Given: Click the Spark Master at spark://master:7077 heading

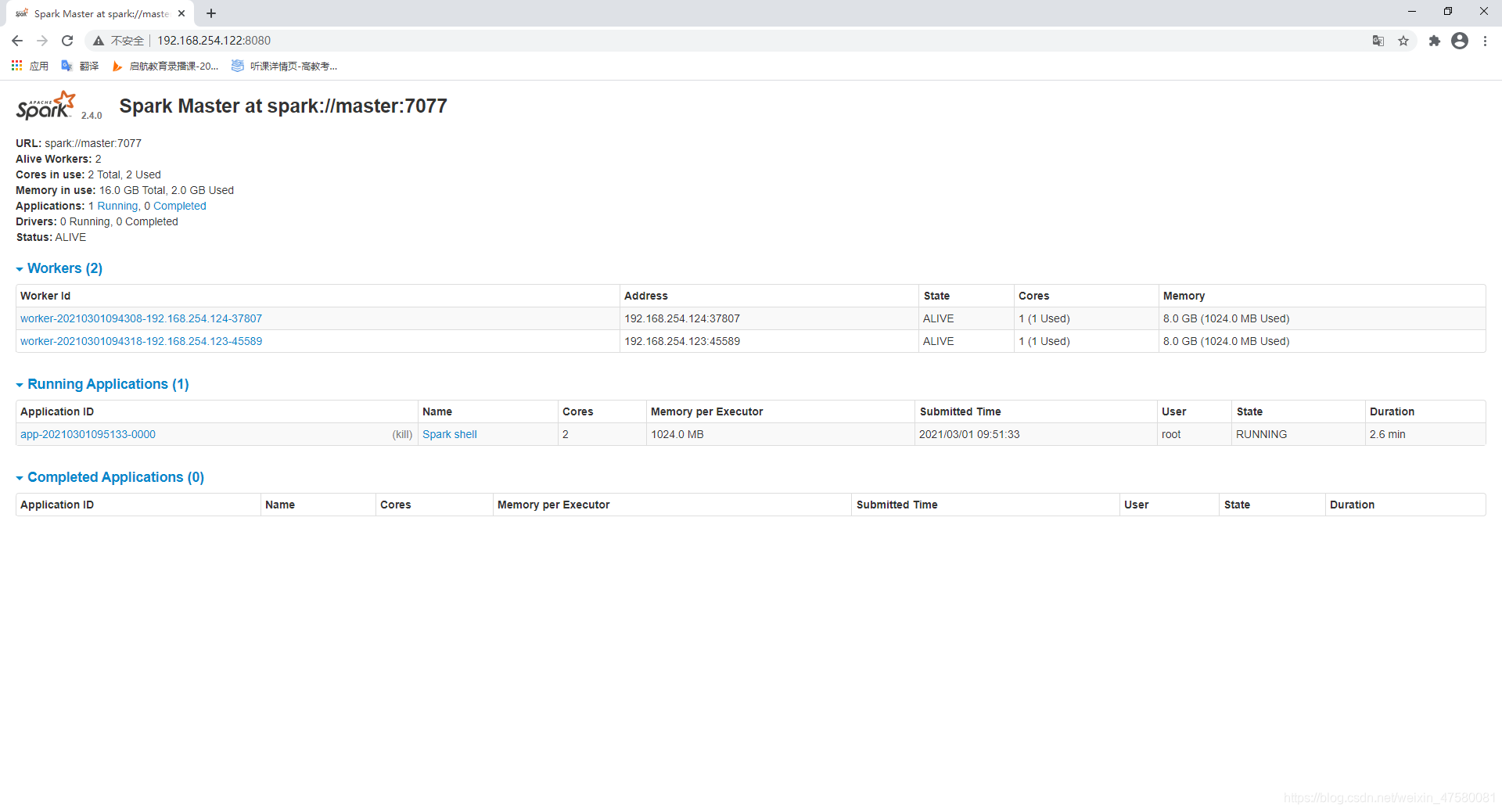Looking at the screenshot, I should pos(283,106).
